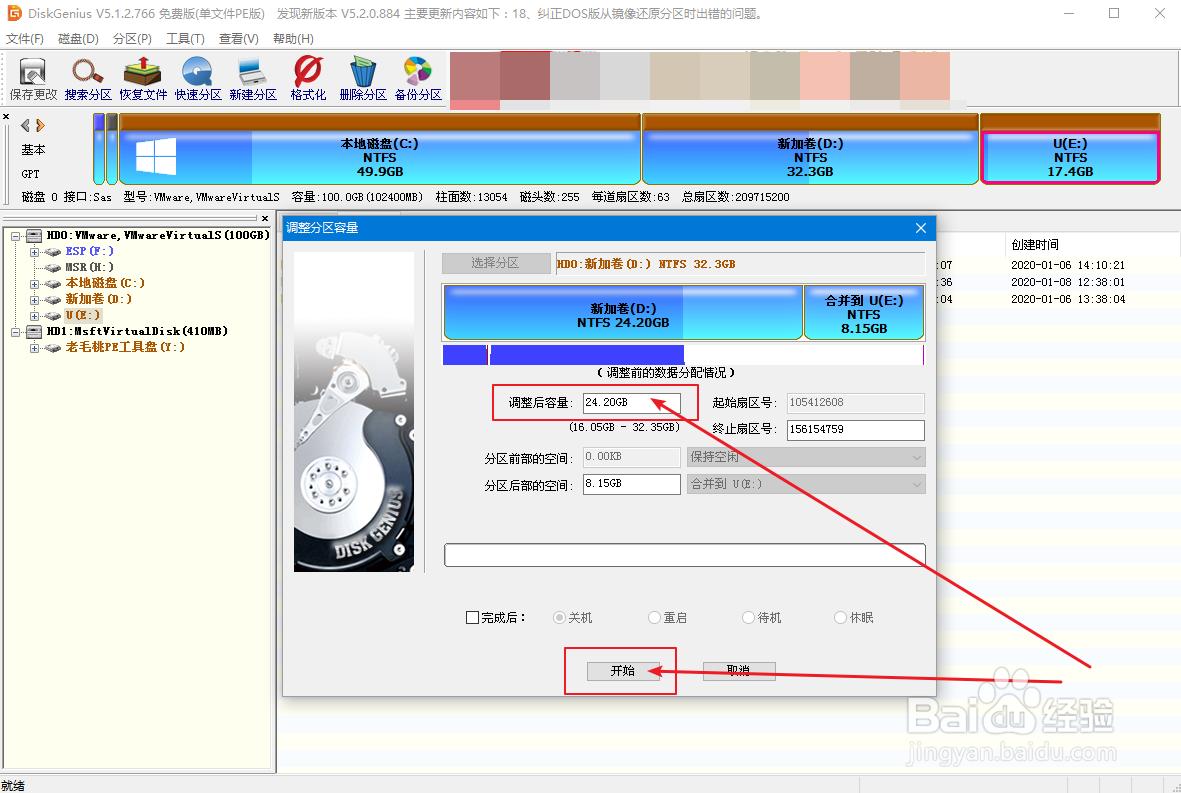The width and height of the screenshot is (1181, 793).
Task: Click the 调整后容量 input field
Action: [x=632, y=403]
